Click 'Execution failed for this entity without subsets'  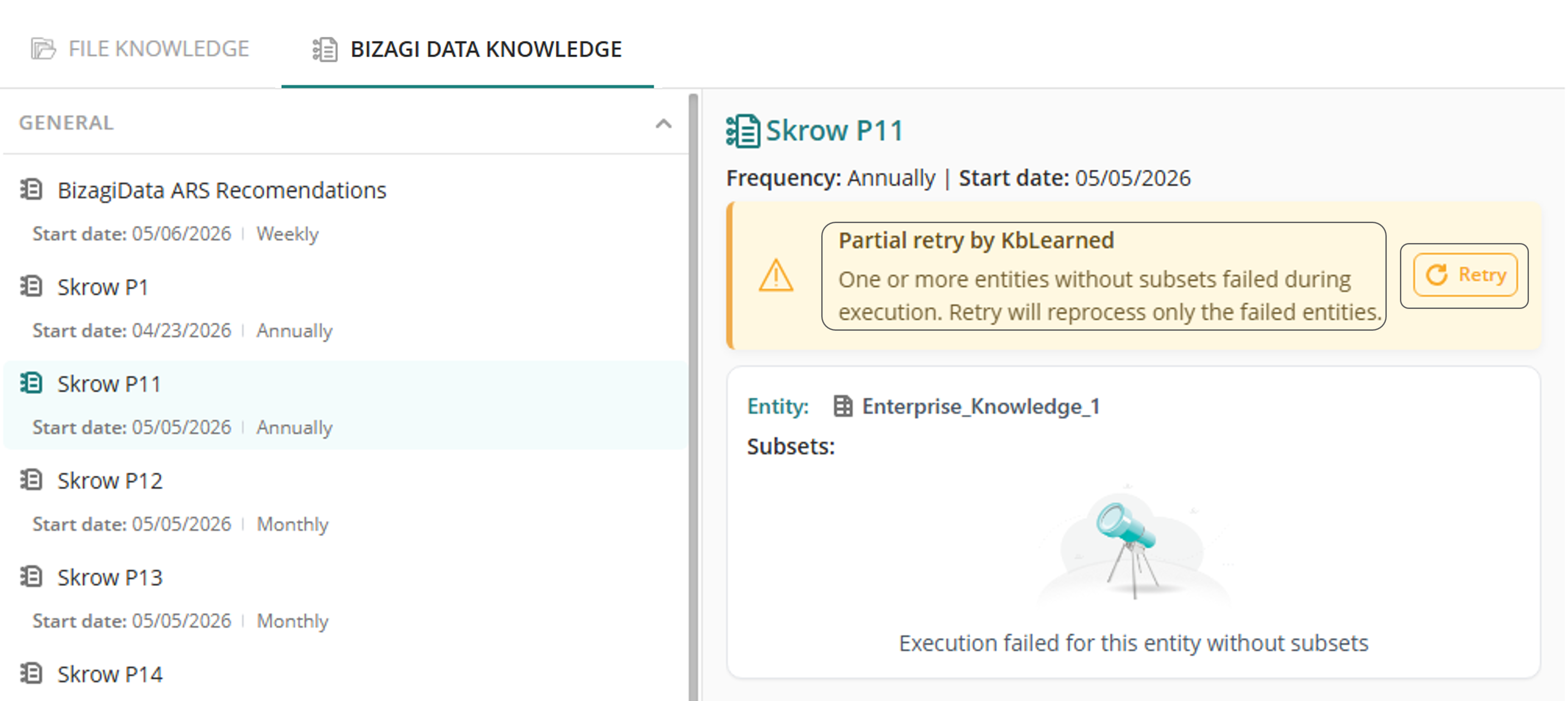pos(1133,643)
